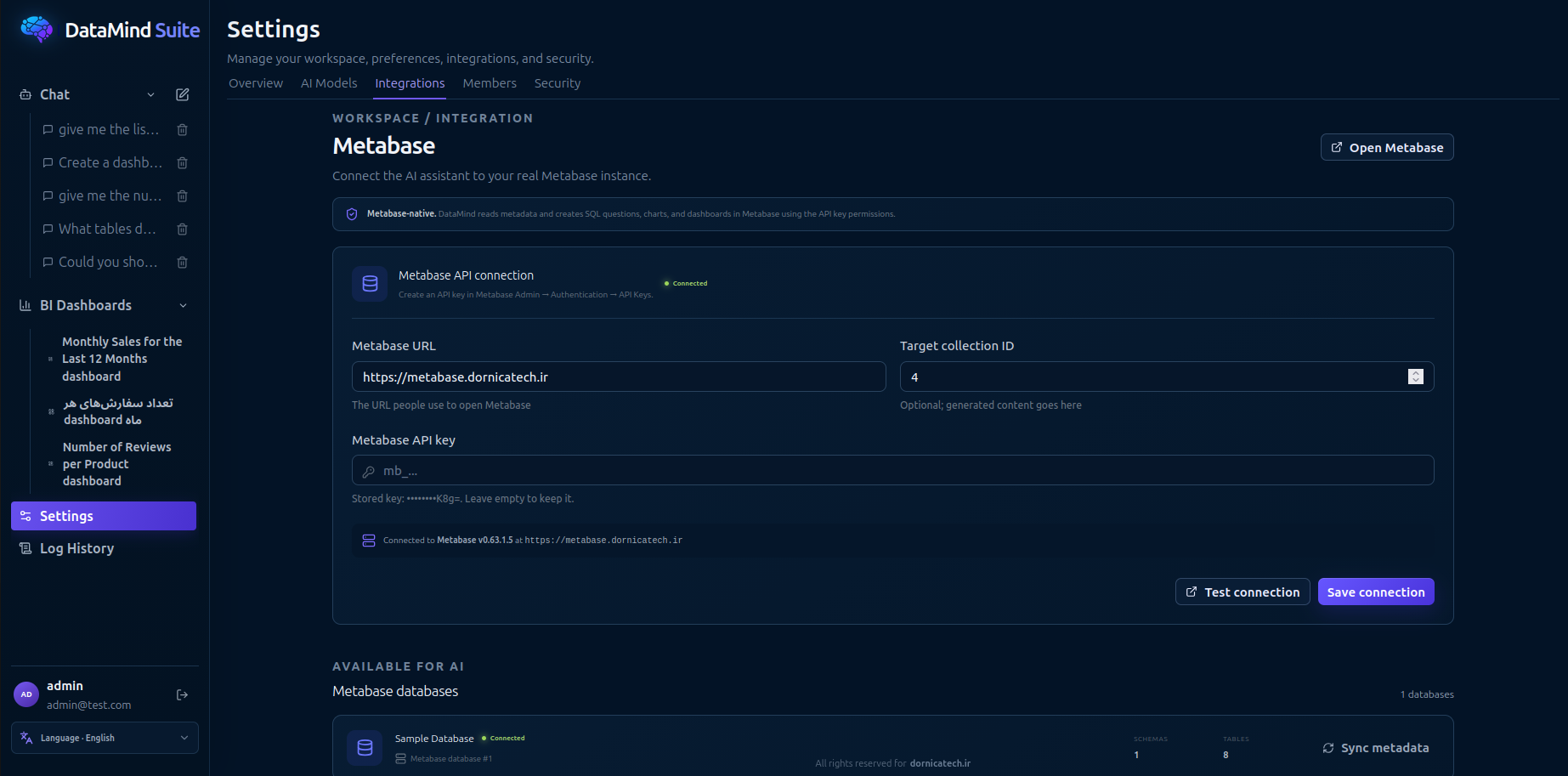Switch to the Overview tab

click(256, 83)
